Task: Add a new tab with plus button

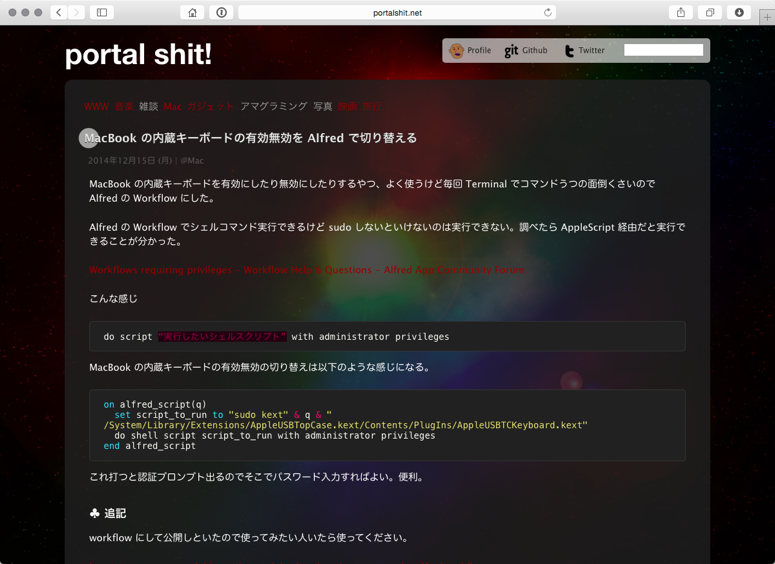Action: (x=767, y=17)
